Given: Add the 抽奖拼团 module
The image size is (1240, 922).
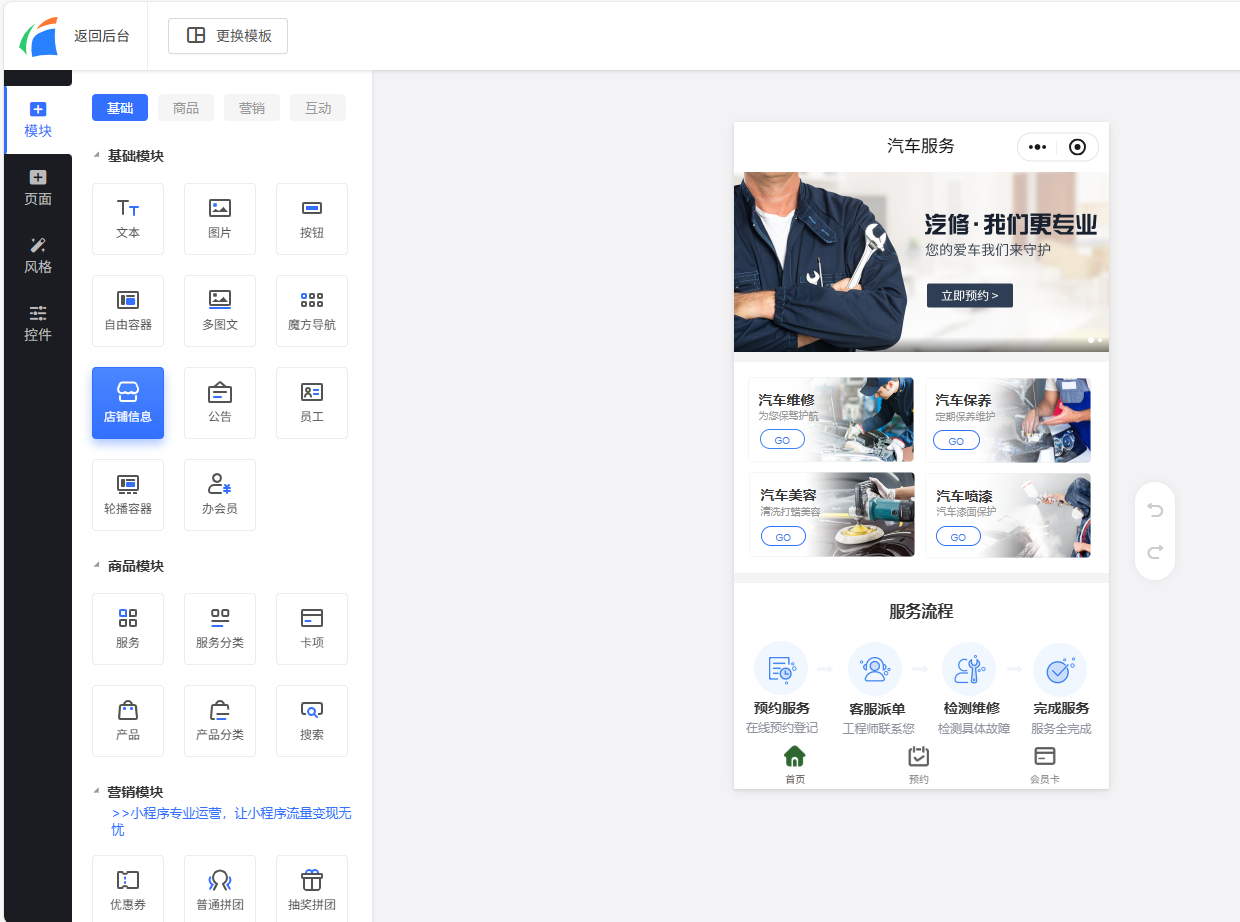Looking at the screenshot, I should (x=312, y=888).
